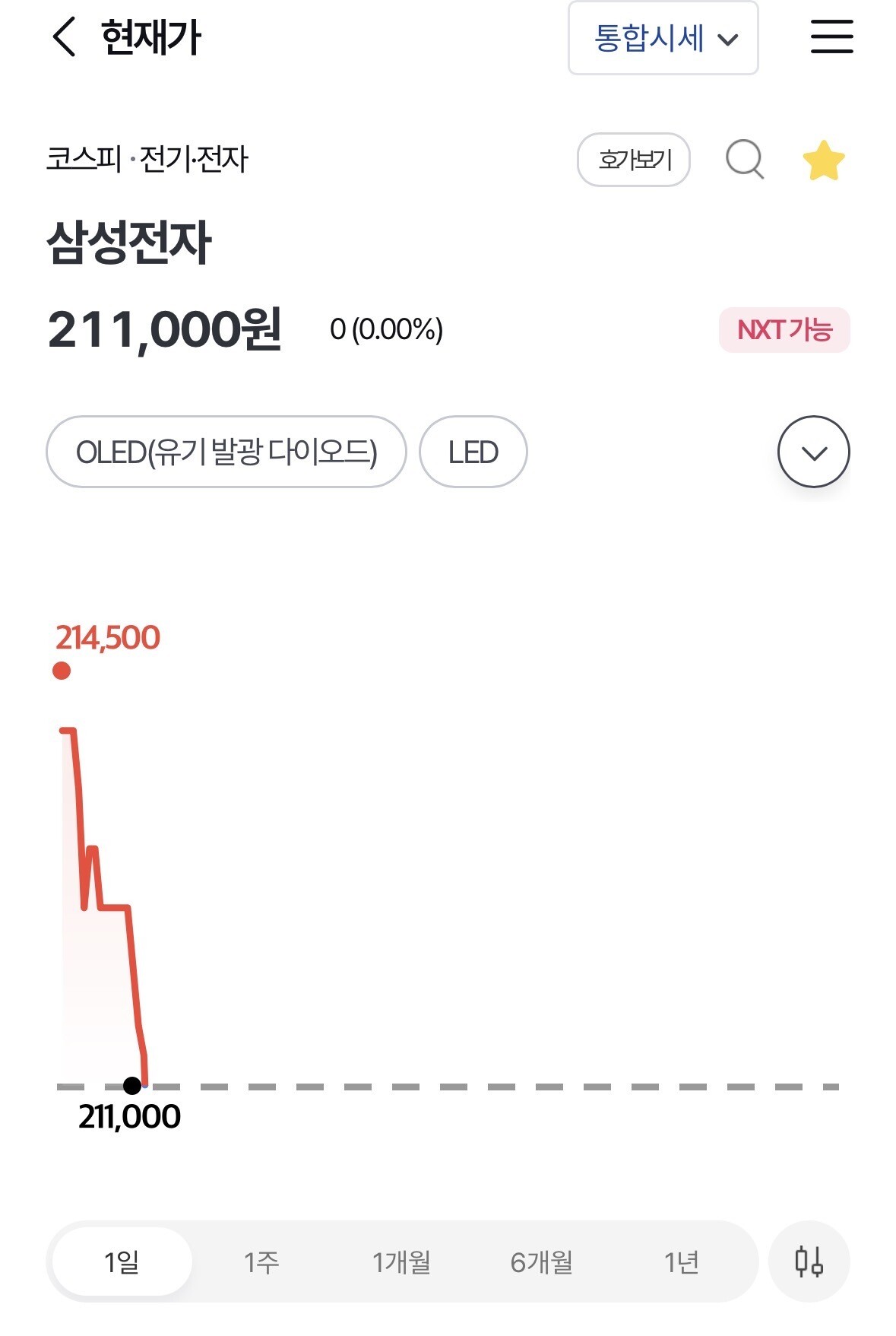Image resolution: width=896 pixels, height=1336 pixels.
Task: Expand the theme tags list
Action: pyautogui.click(x=813, y=452)
